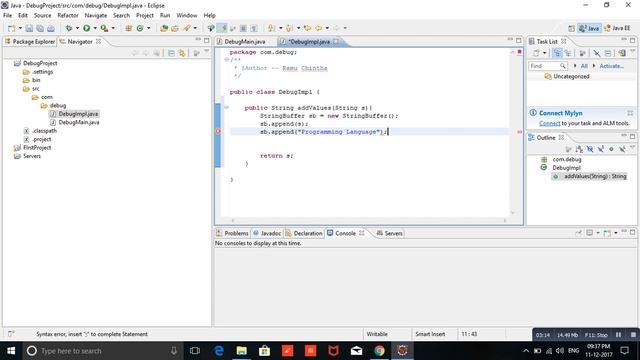The width and height of the screenshot is (640, 360).
Task: Open Microsoft Edge from taskbar
Action: pos(219,351)
